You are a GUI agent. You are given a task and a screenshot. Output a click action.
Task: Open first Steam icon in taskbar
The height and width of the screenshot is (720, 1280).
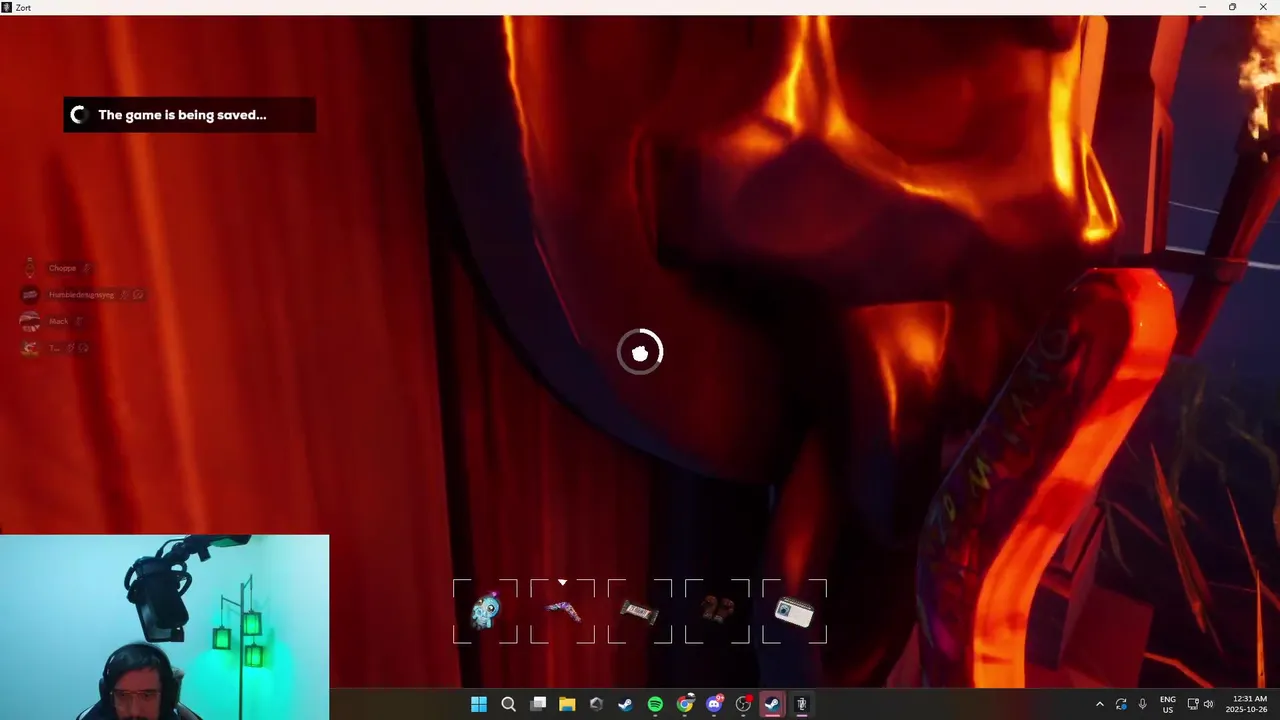[x=626, y=704]
